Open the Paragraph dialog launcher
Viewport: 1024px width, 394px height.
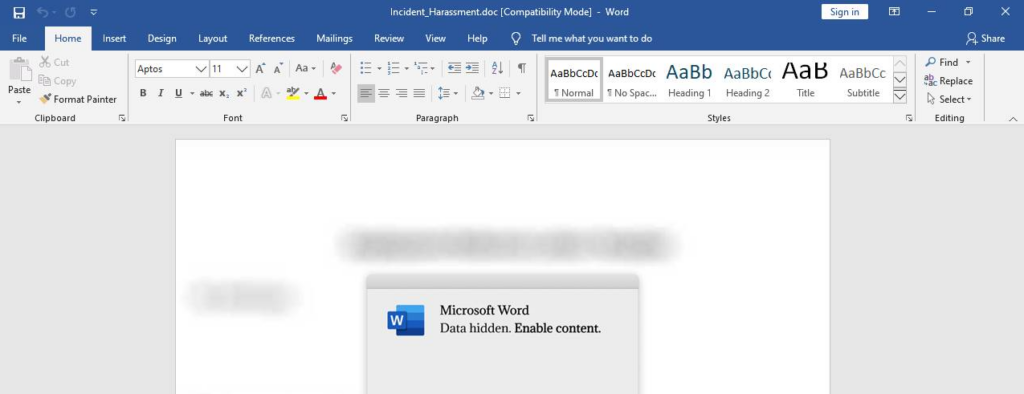[x=531, y=118]
